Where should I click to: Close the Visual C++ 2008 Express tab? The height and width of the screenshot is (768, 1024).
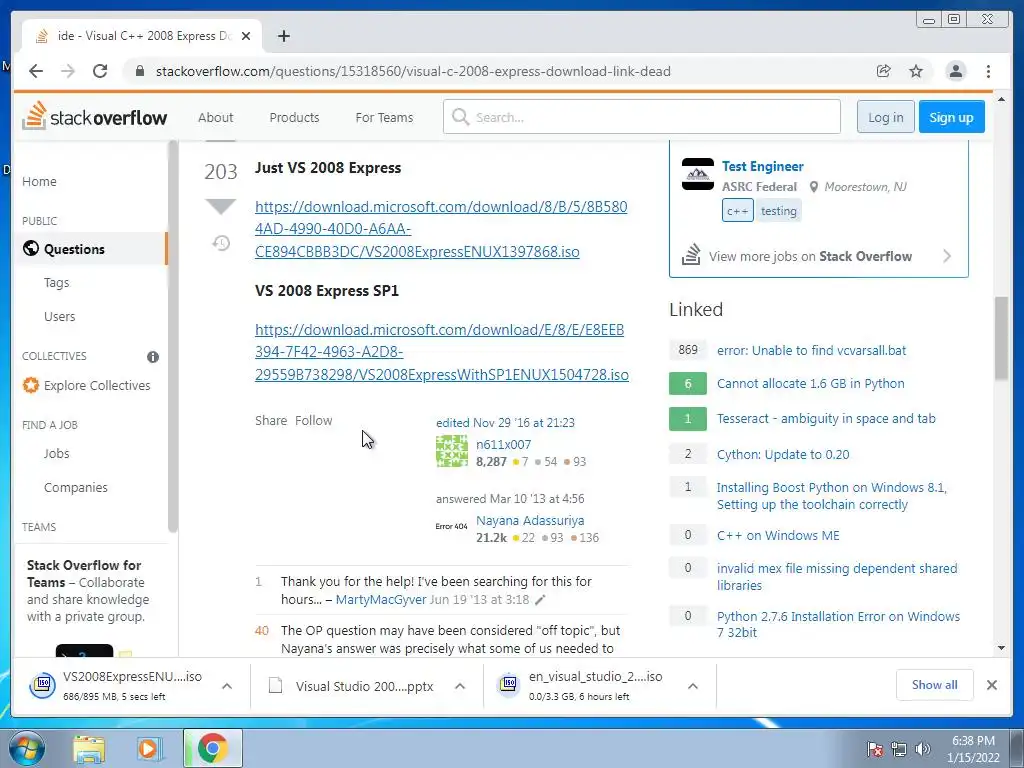pyautogui.click(x=246, y=36)
